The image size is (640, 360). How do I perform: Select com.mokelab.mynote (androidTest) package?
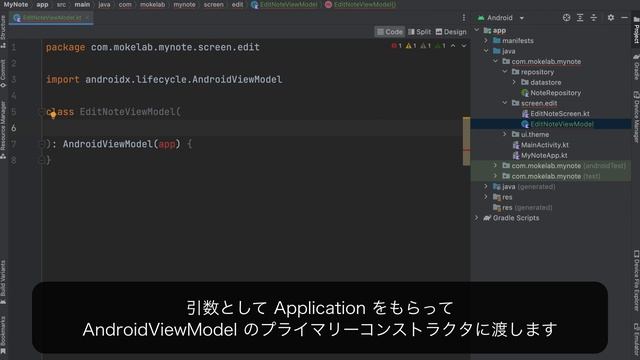click(564, 166)
